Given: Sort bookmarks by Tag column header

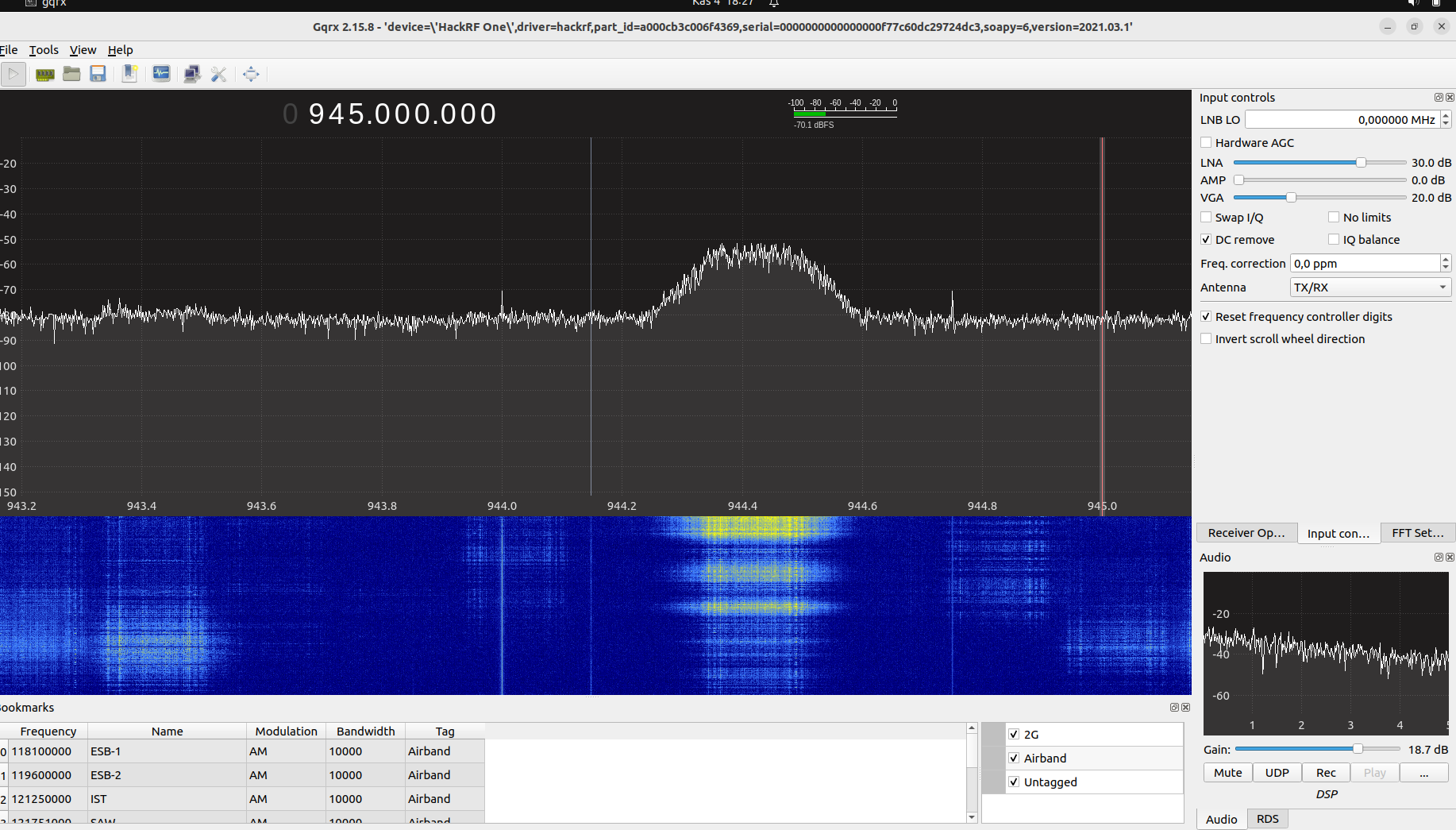Looking at the screenshot, I should pos(445,731).
